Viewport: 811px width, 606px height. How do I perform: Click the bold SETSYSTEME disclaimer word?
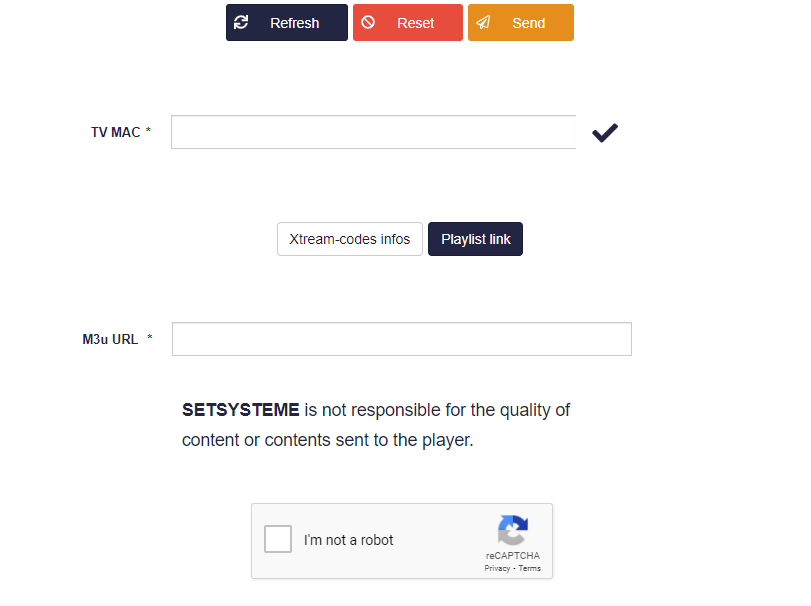241,409
